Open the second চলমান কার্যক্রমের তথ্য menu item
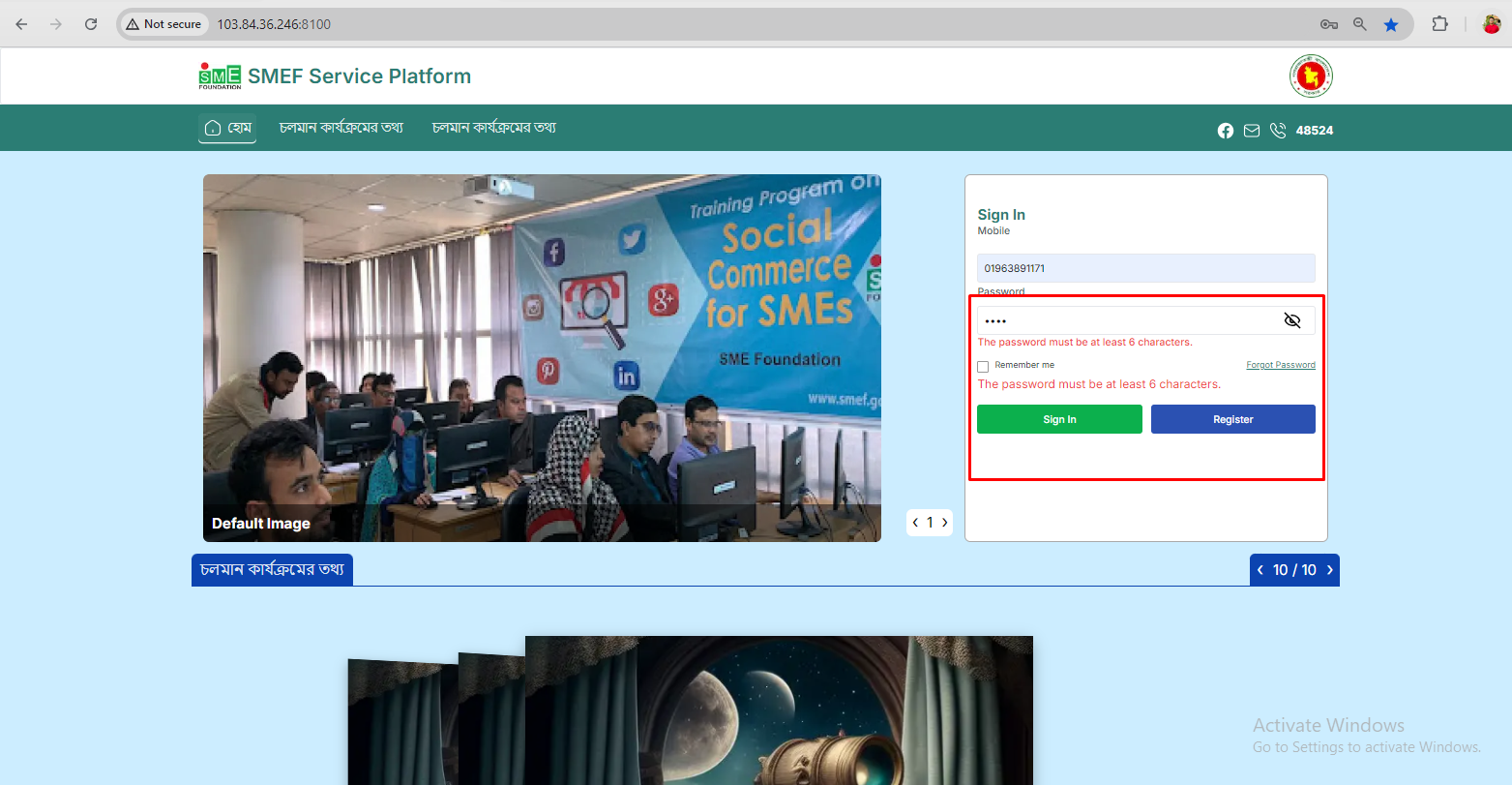The height and width of the screenshot is (785, 1512). coord(494,128)
